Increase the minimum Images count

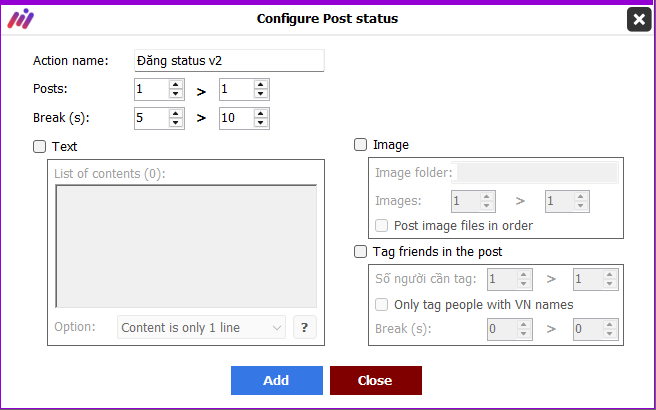486,197
